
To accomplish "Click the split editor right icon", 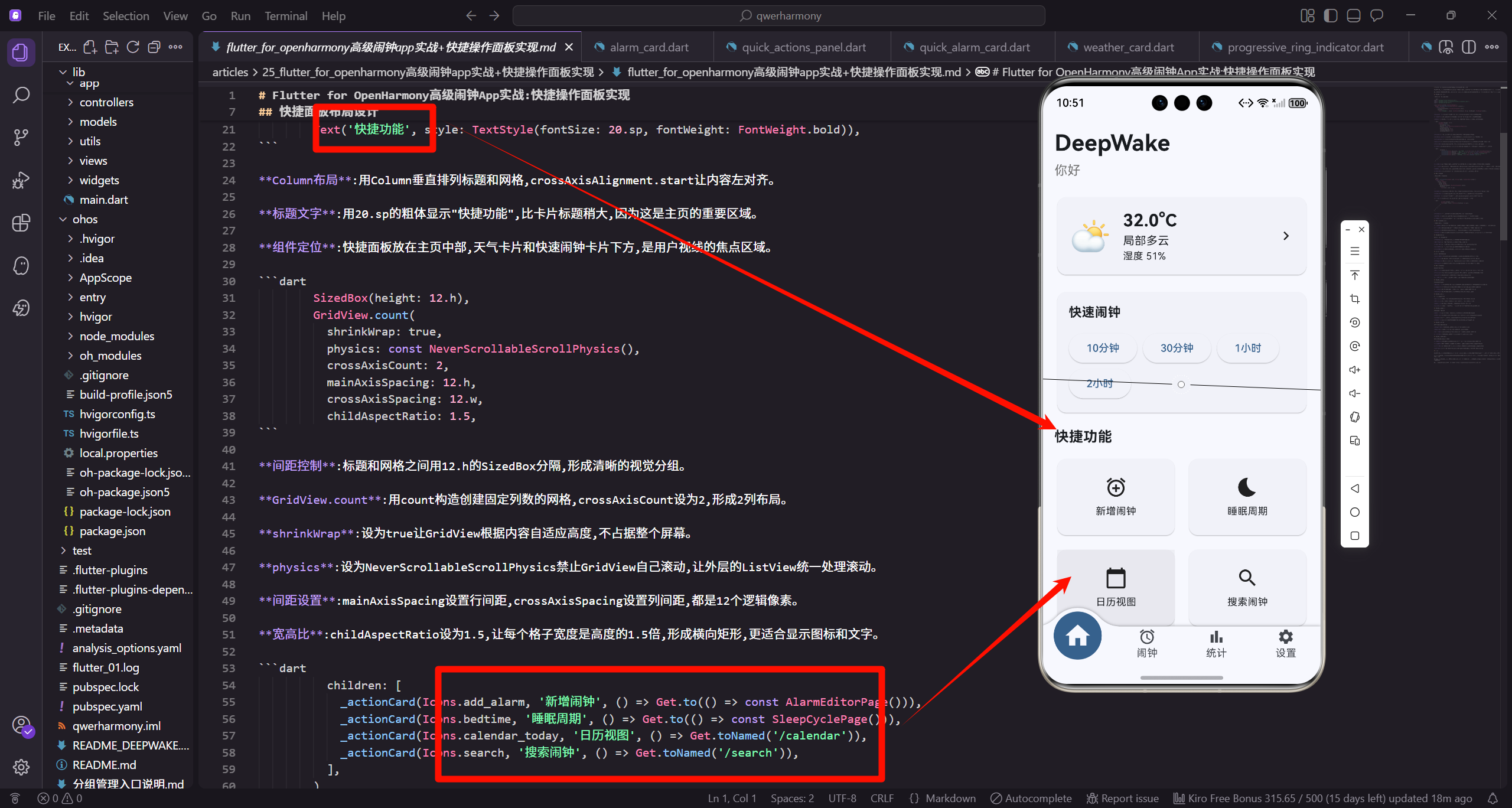I will click(x=1469, y=47).
